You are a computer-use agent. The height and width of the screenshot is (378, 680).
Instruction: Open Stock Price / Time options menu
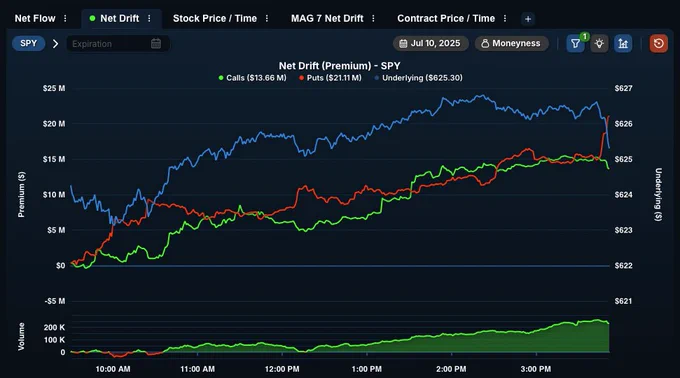[267, 19]
